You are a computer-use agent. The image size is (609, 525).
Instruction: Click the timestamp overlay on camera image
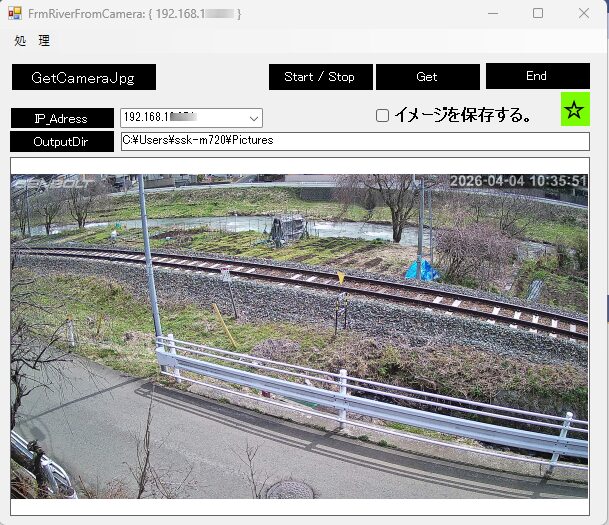[x=518, y=181]
